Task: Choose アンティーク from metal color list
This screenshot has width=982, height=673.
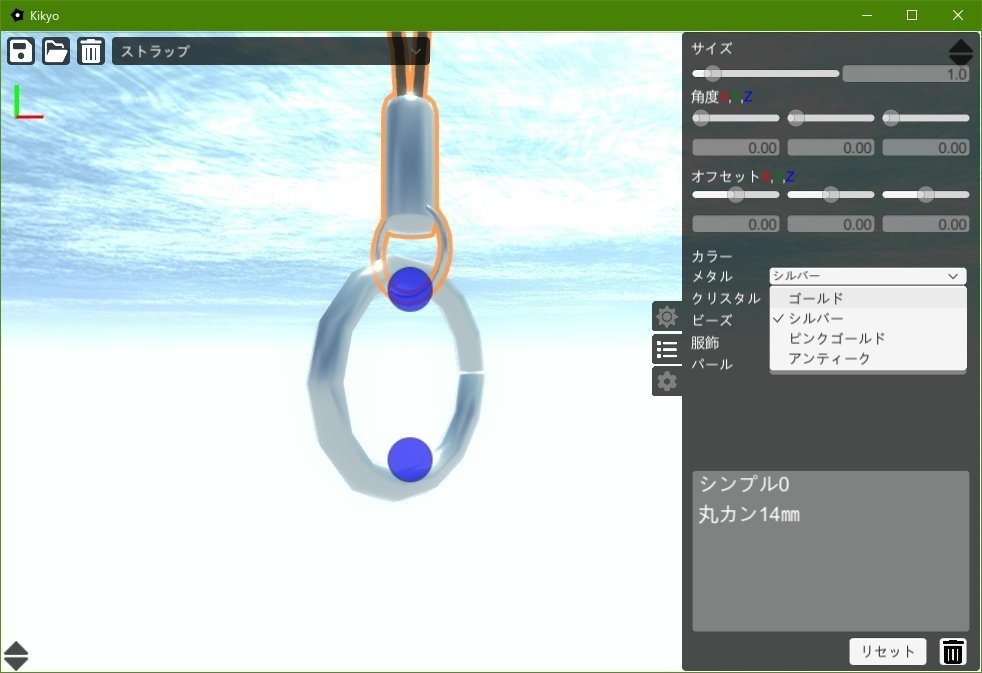Action: (x=868, y=358)
